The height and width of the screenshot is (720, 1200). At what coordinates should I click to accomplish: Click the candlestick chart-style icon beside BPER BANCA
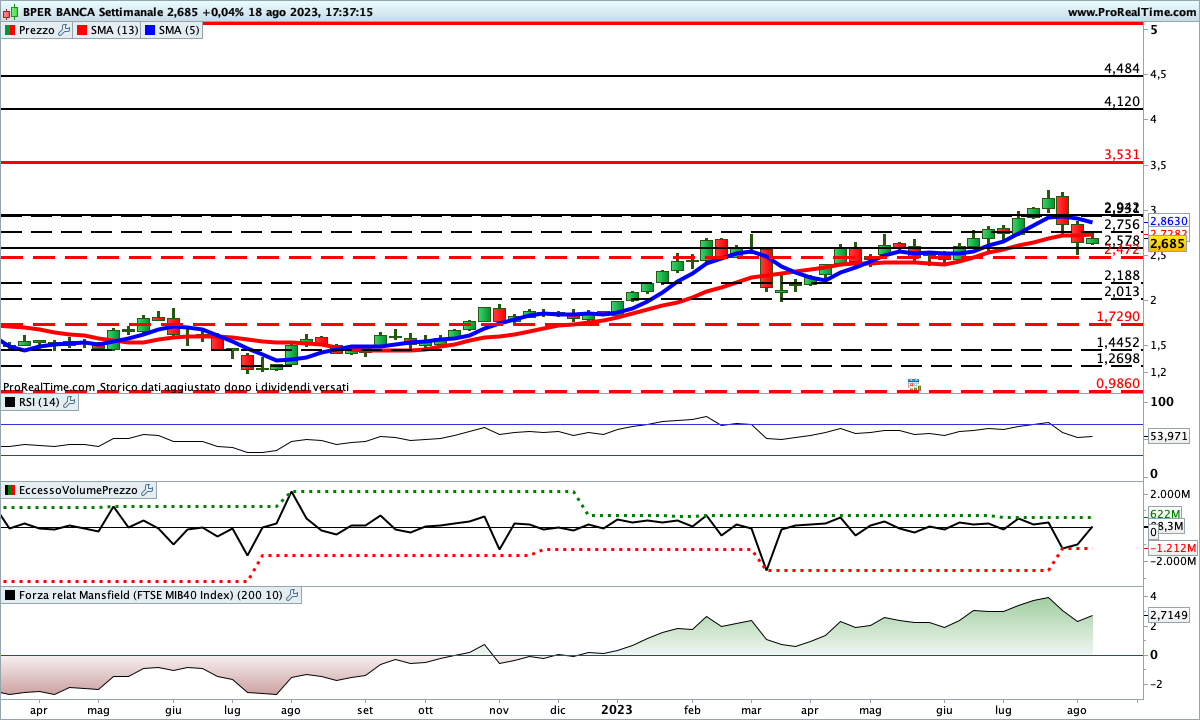click(10, 12)
